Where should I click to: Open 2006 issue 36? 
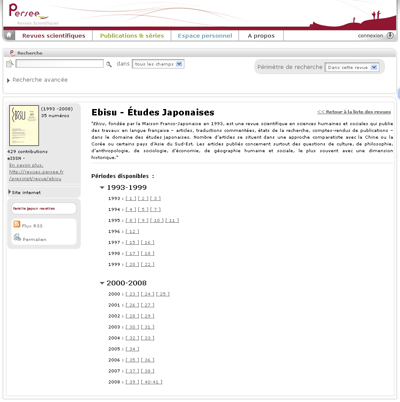click(x=148, y=360)
